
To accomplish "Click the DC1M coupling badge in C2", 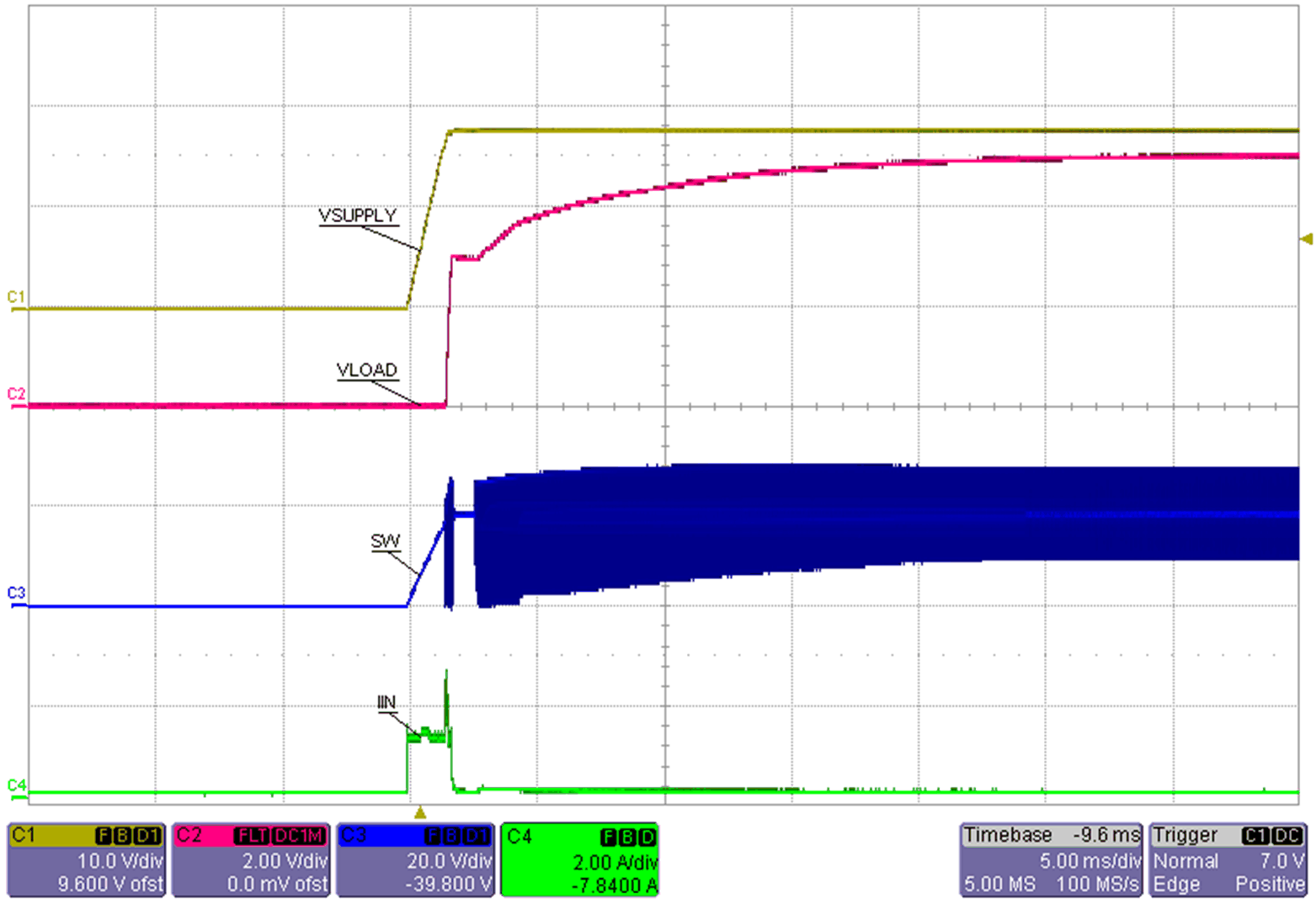I will click(x=298, y=836).
